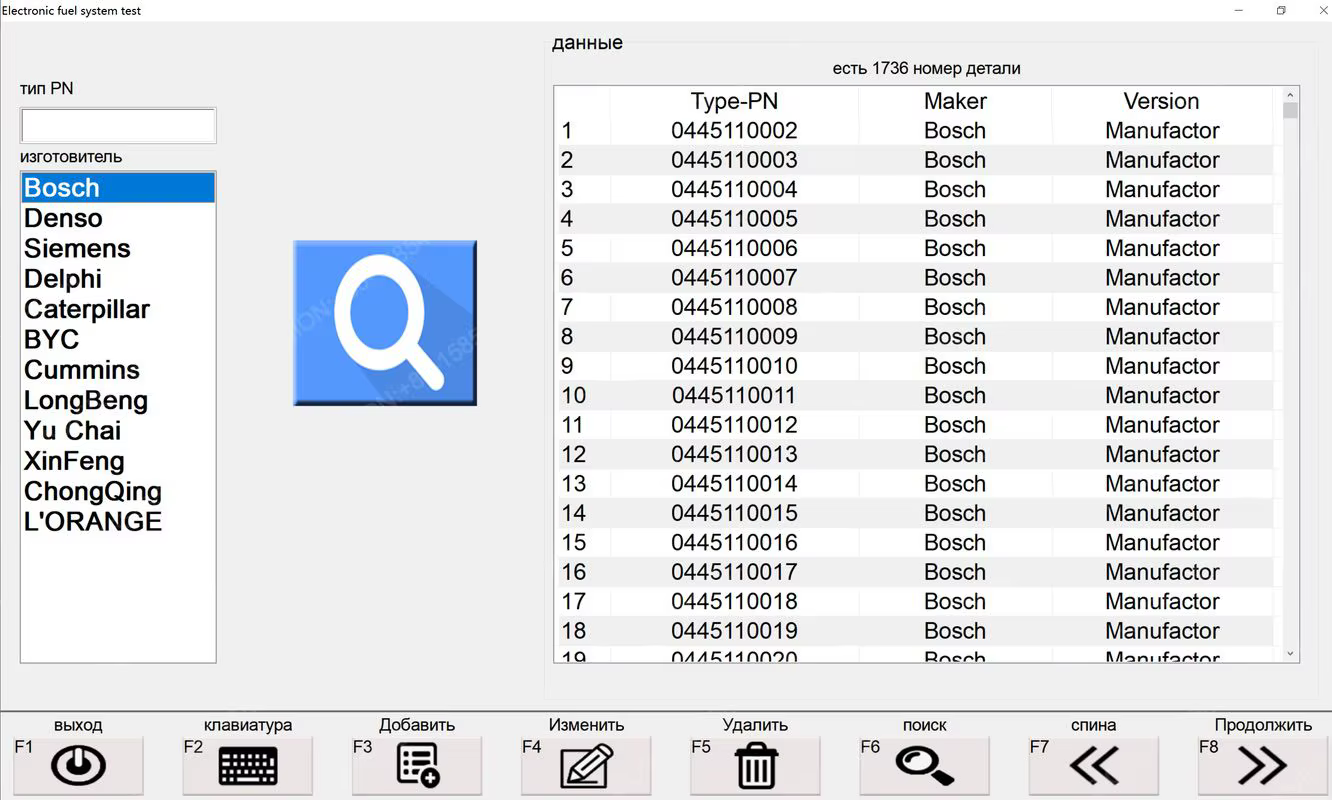Select Caterpillar in manufacturer list
The height and width of the screenshot is (800, 1332).
coord(118,309)
